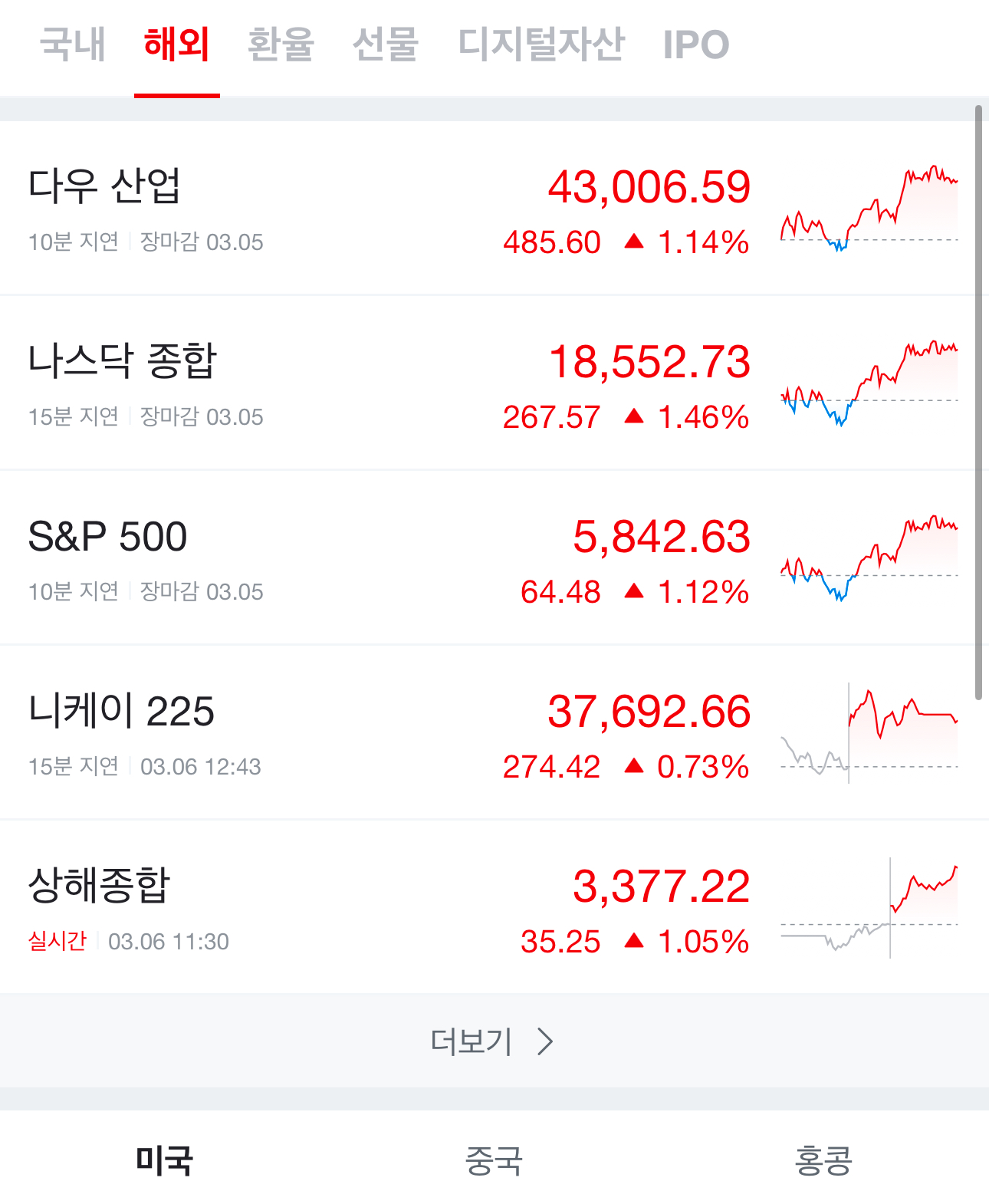This screenshot has height=1204, width=989.
Task: Open the 다우 산업 mini chart
Action: point(869,208)
